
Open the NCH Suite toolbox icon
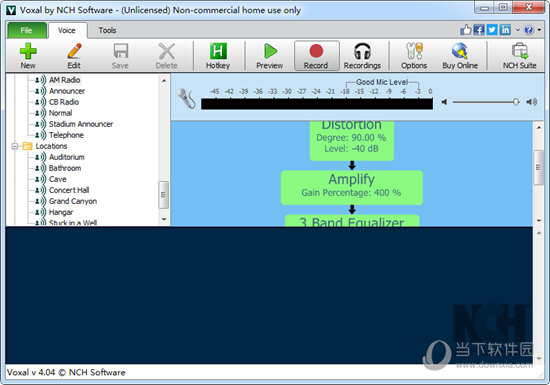[x=519, y=56]
